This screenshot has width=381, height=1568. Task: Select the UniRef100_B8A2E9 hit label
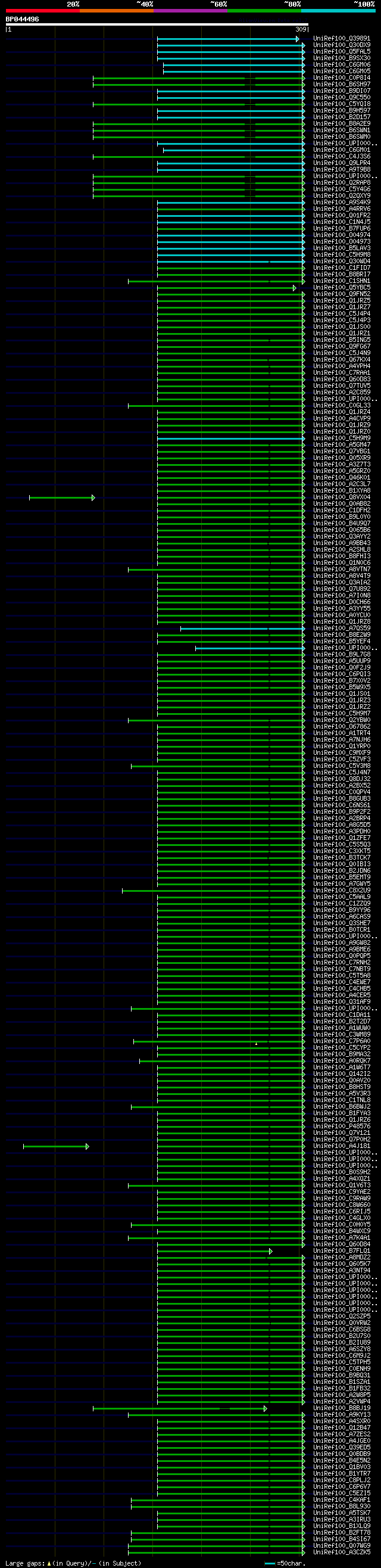[x=342, y=123]
